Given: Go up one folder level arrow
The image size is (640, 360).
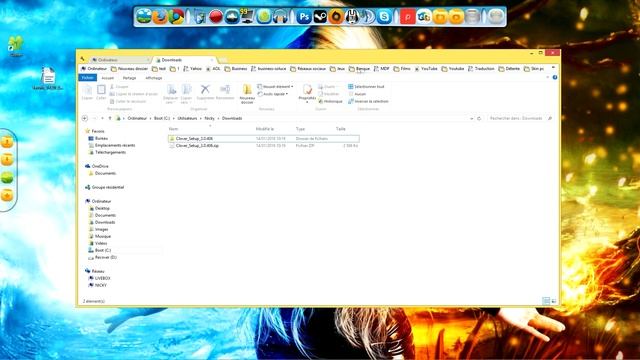Looking at the screenshot, I should 110,118.
